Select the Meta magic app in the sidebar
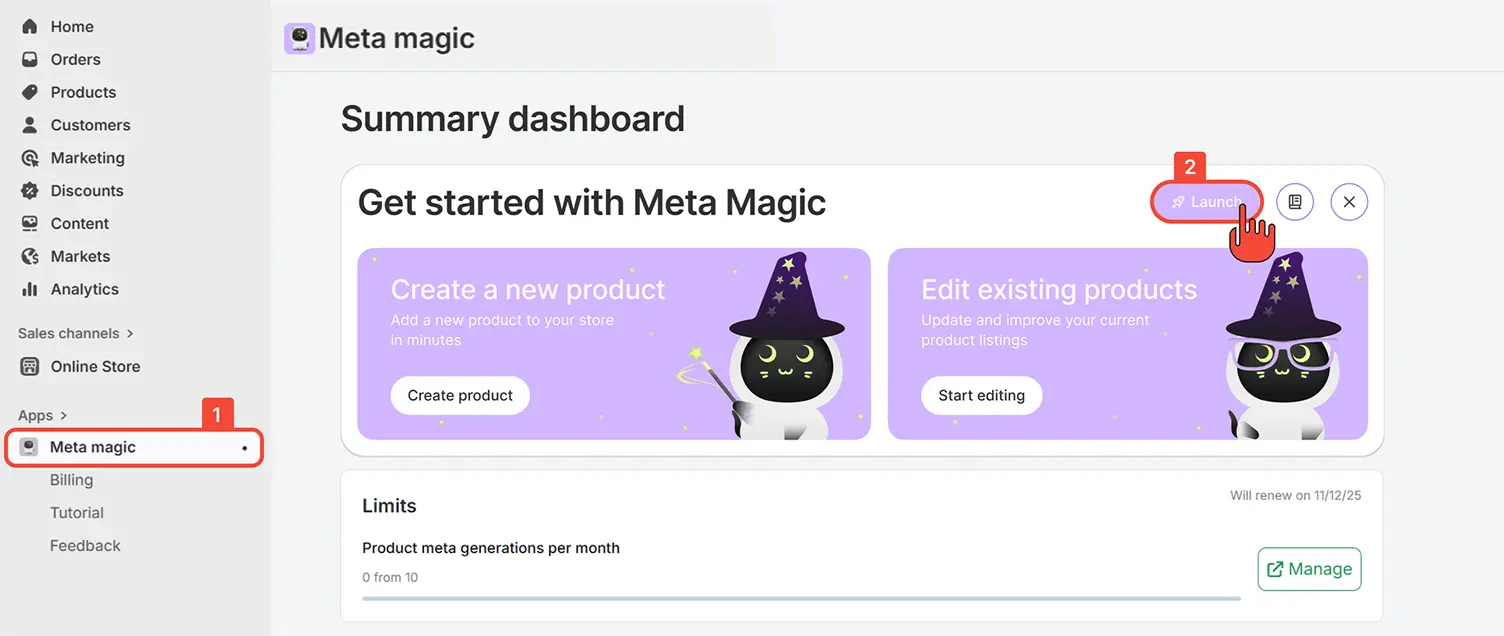The height and width of the screenshot is (636, 1504). (x=95, y=447)
